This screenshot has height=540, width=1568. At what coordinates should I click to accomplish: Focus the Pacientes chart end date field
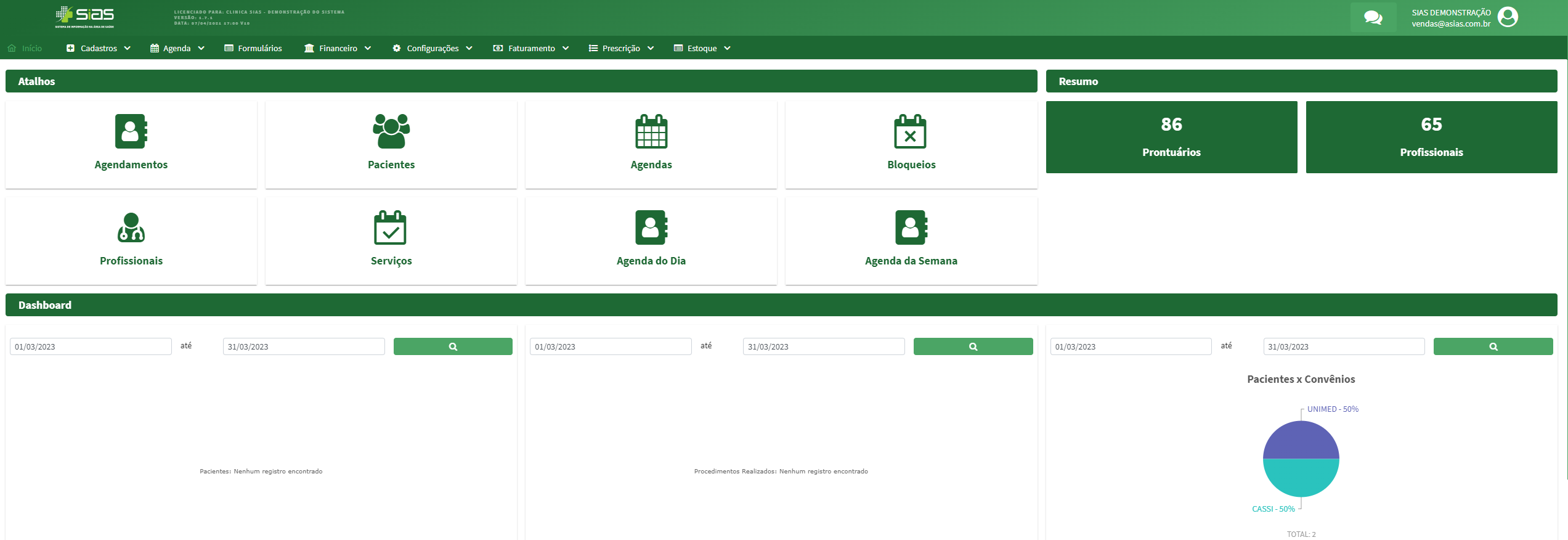click(304, 346)
